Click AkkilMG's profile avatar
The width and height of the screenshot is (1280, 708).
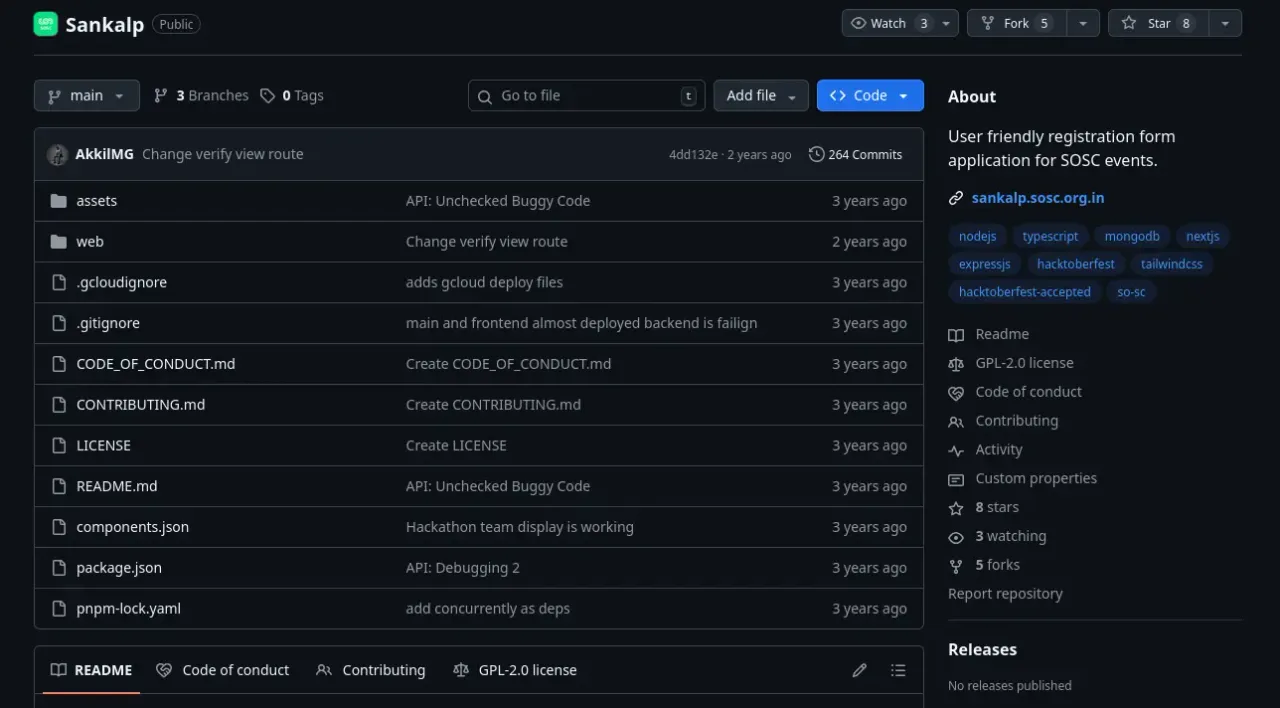pyautogui.click(x=57, y=154)
